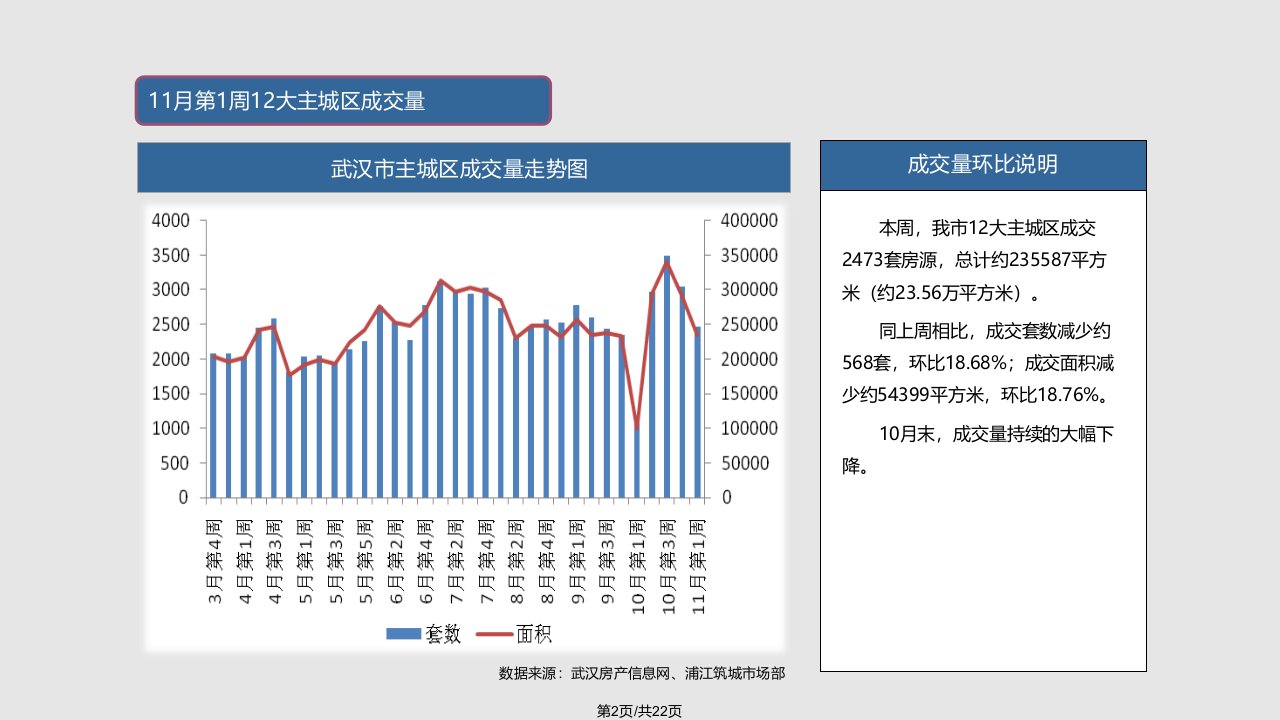Click the x-axis label '7月第2周'
This screenshot has height=720, width=1280.
(456, 561)
